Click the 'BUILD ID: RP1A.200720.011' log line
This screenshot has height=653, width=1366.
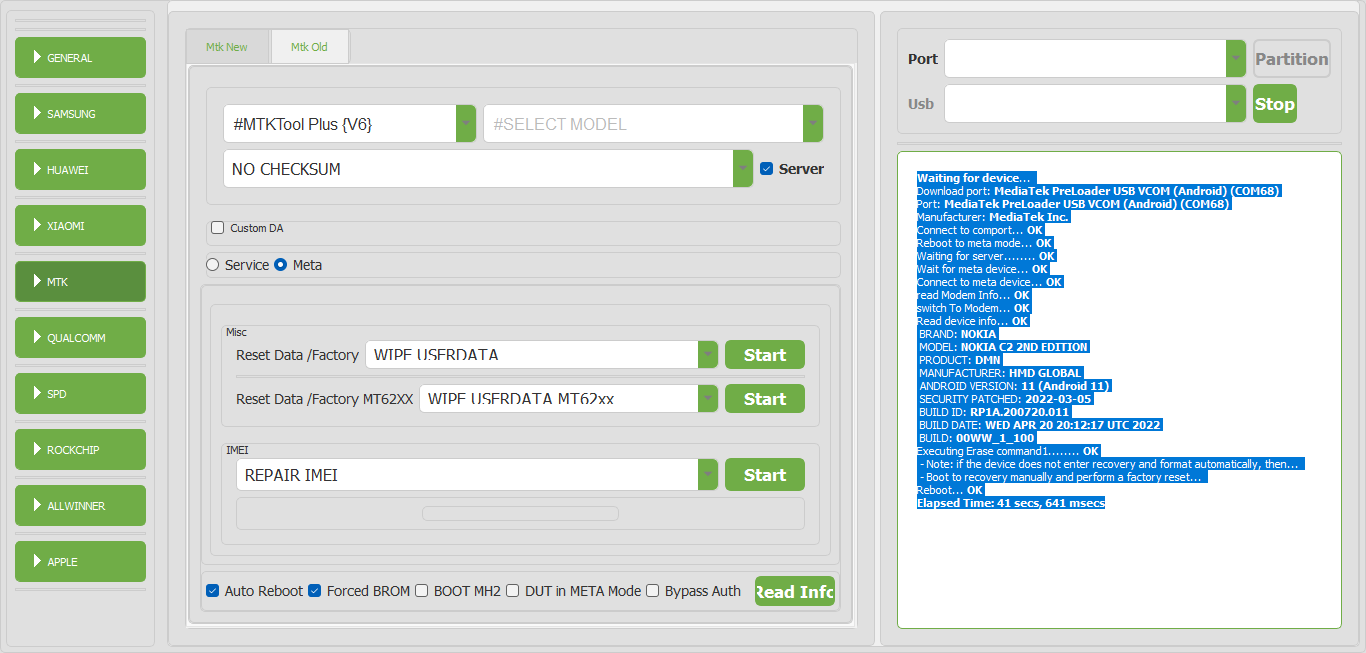[x=994, y=412]
